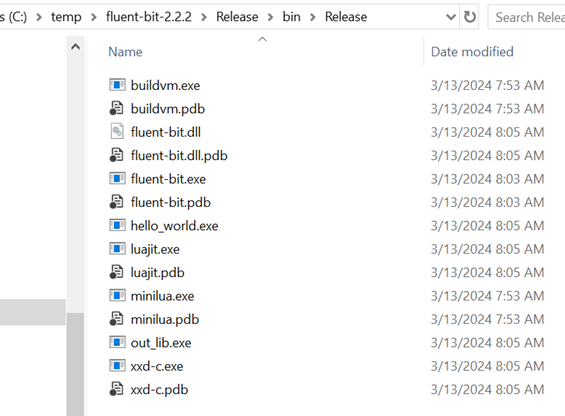565x416 pixels.
Task: Jump to the bin breadcrumb folder
Action: (x=291, y=17)
